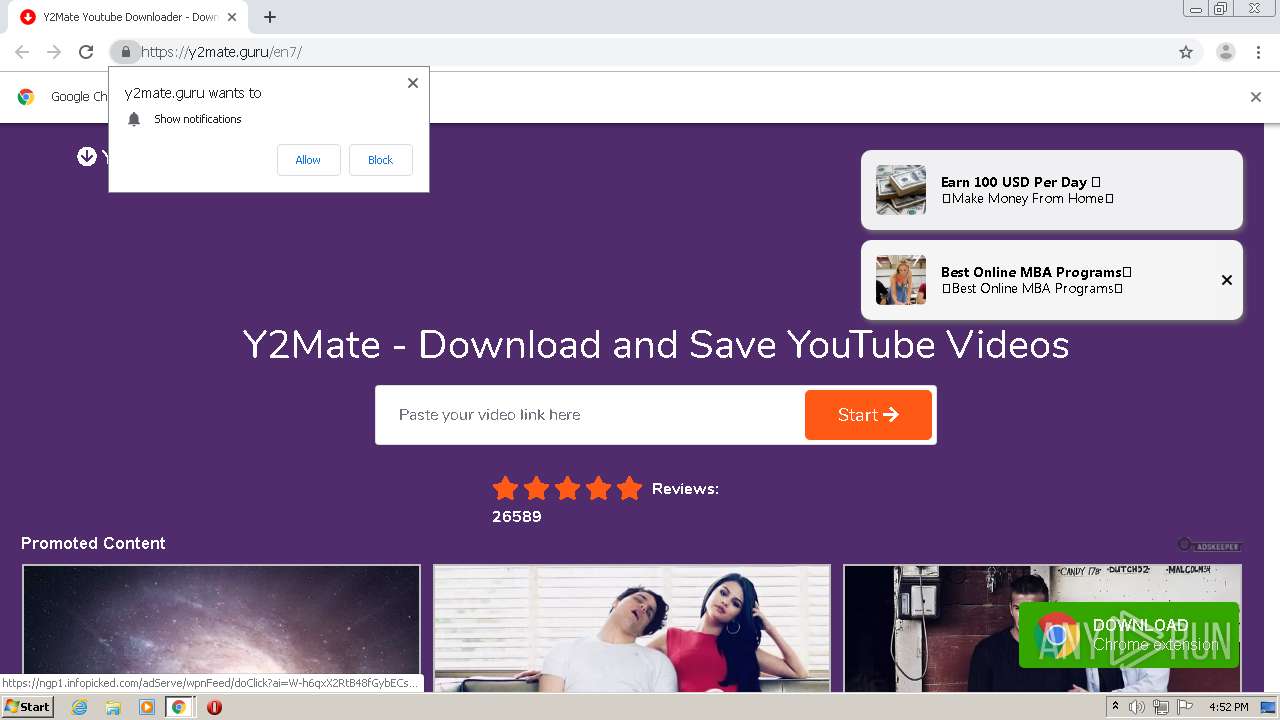Block notifications from y2mate.guru

click(x=380, y=160)
